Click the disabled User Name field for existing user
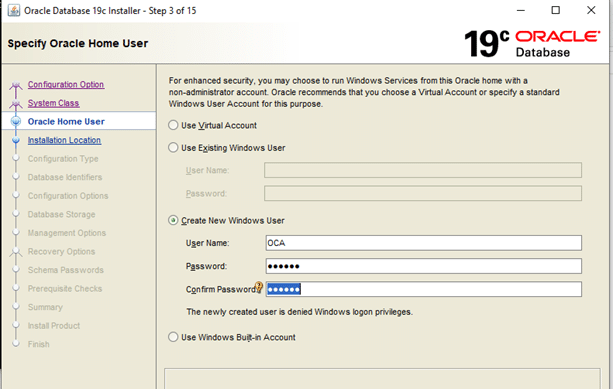 [423, 170]
